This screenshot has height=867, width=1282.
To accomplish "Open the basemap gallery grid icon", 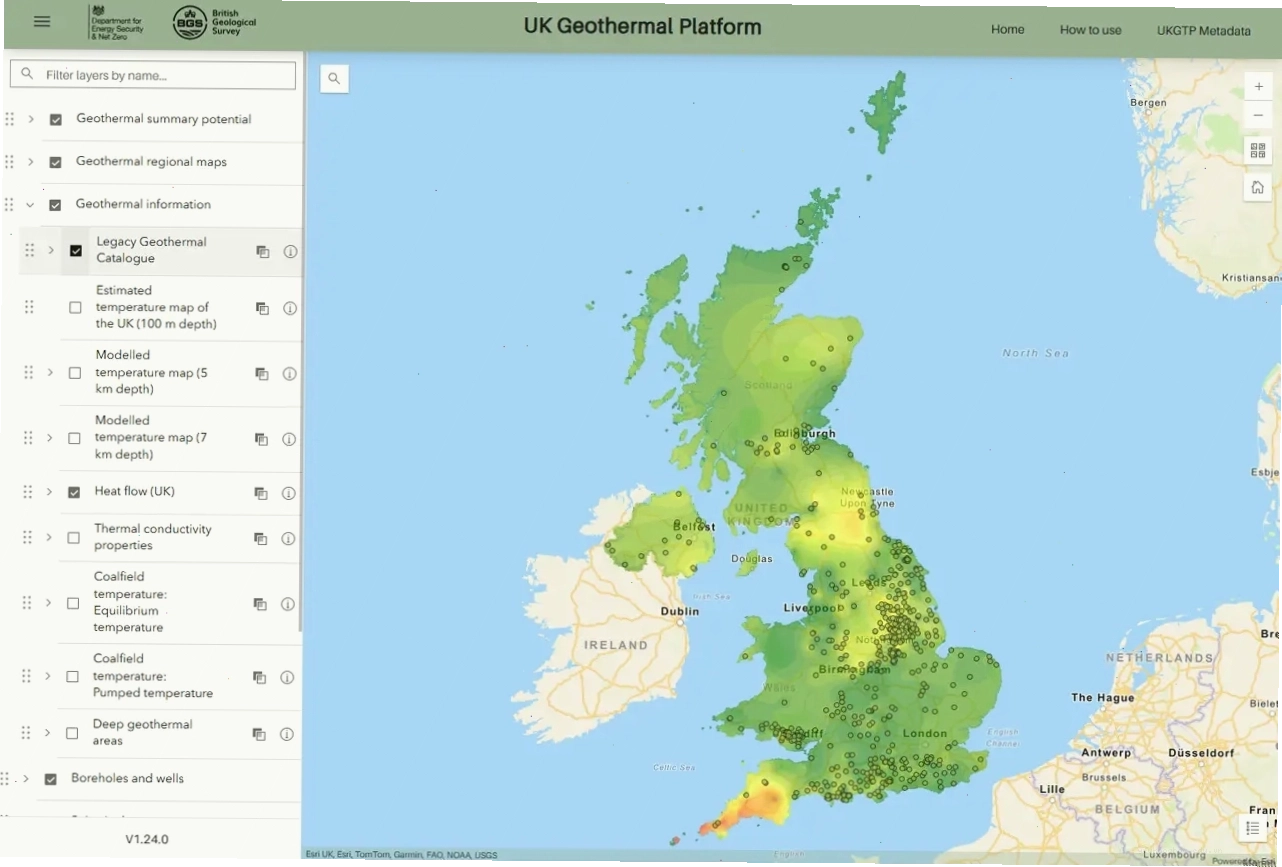I will (x=1258, y=151).
